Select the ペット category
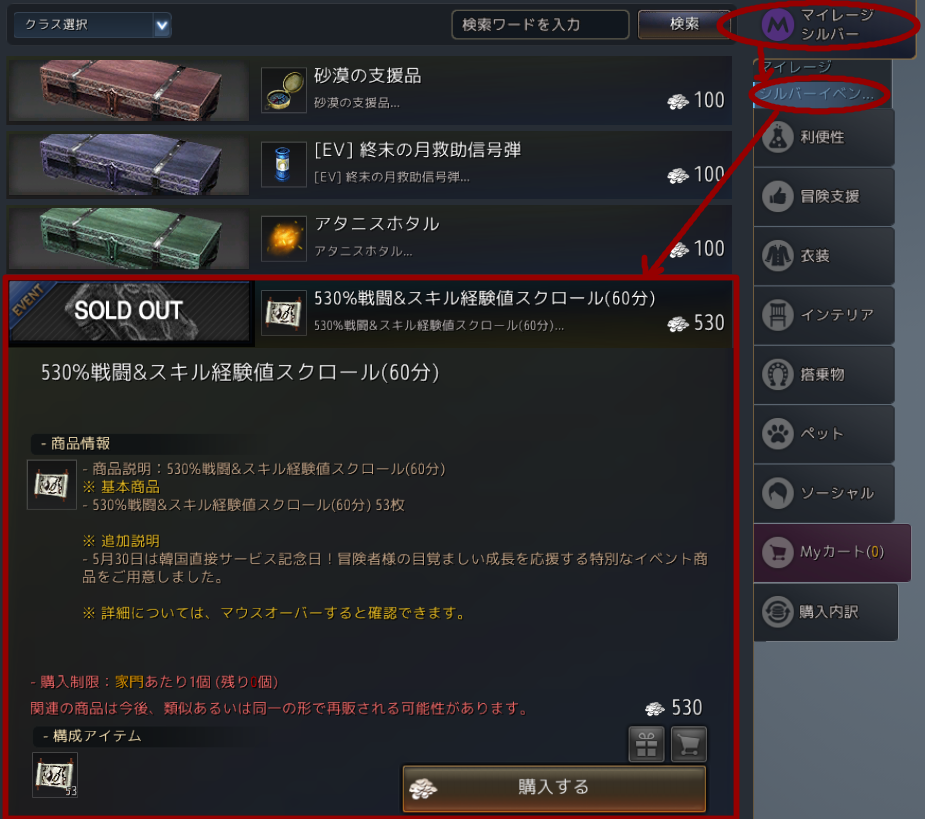 coord(824,434)
